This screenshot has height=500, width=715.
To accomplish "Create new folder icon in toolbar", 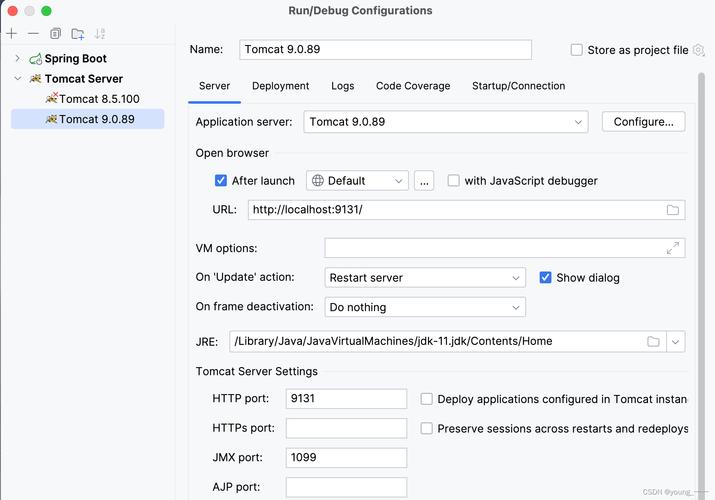I will 78,34.
